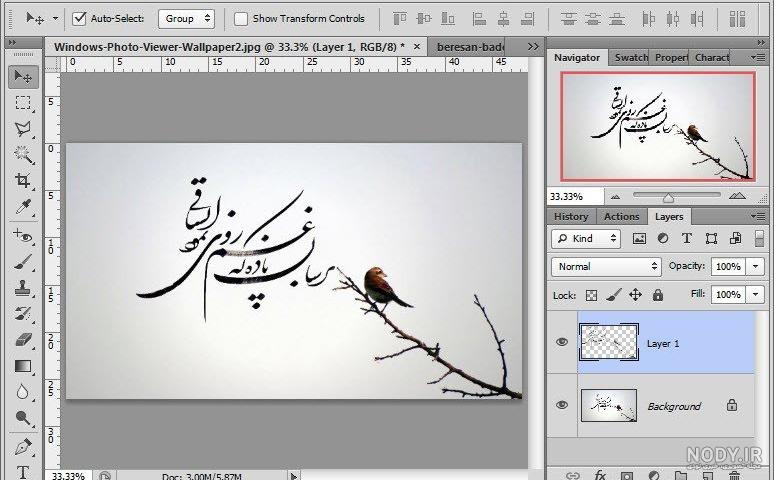Click Navigator zoom slider handle
Viewport: 774px width, 480px height.
pyautogui.click(x=668, y=198)
